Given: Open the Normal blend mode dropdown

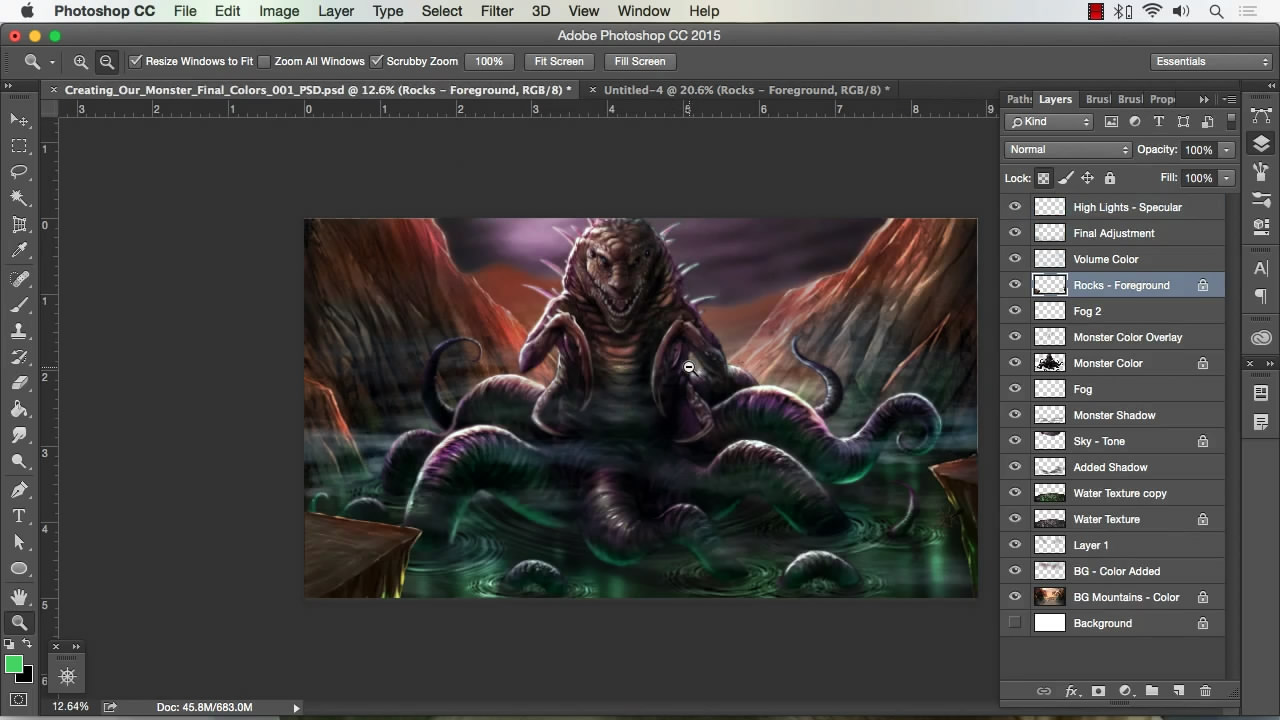Looking at the screenshot, I should pos(1068,149).
